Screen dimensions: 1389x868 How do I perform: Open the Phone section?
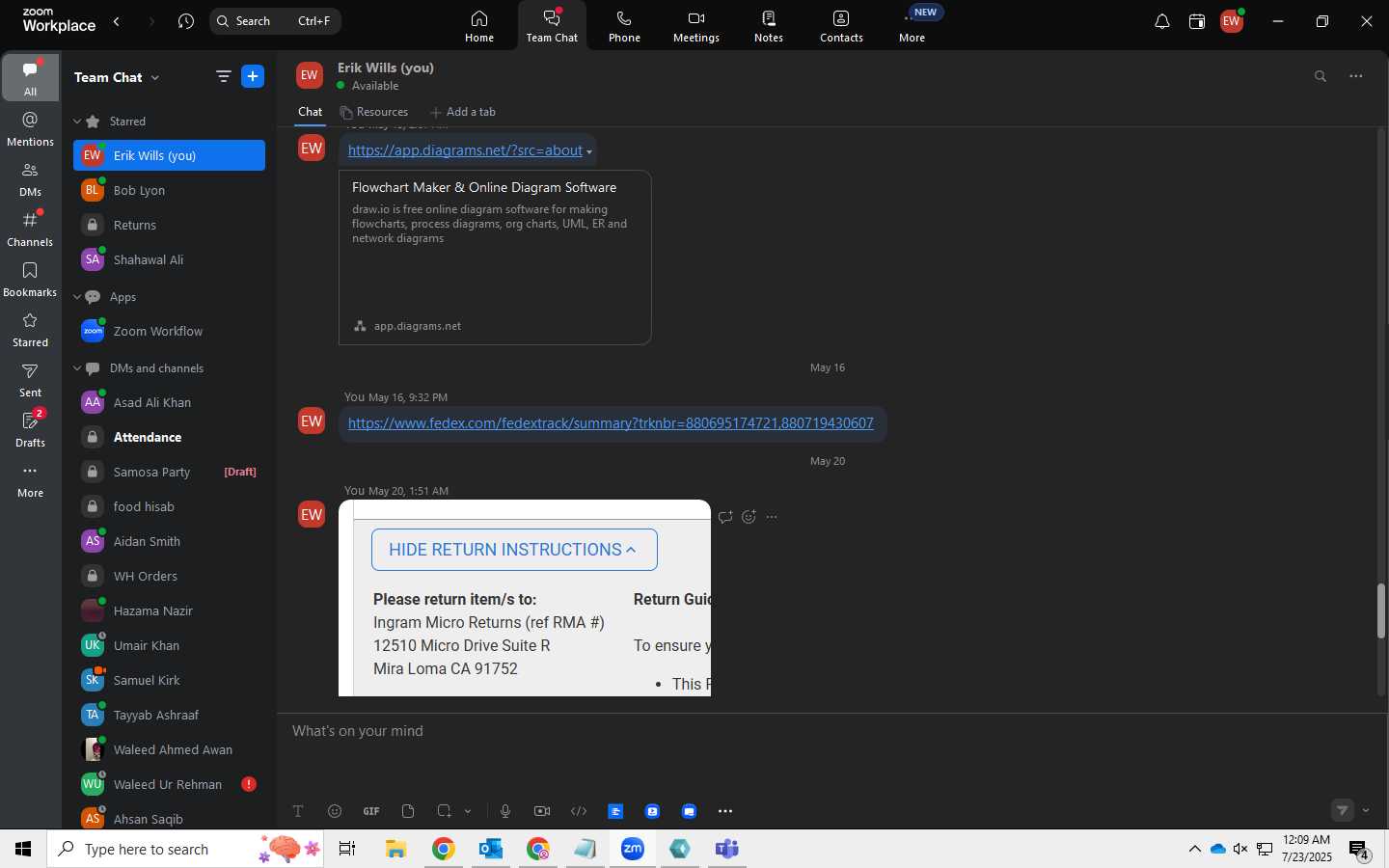click(x=624, y=26)
